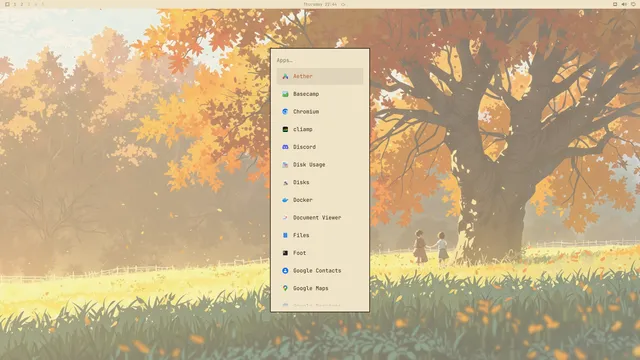640x360 pixels.
Task: Click the Foot terminal icon
Action: point(285,253)
